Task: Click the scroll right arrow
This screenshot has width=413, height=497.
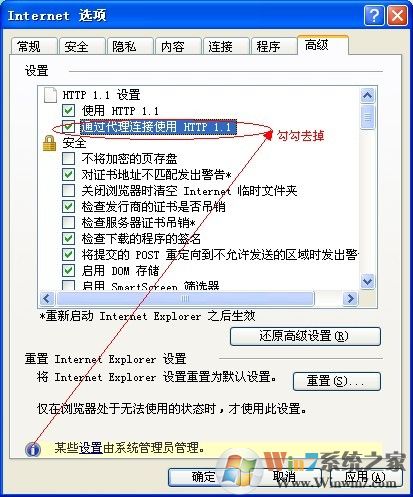Action: pos(350,298)
